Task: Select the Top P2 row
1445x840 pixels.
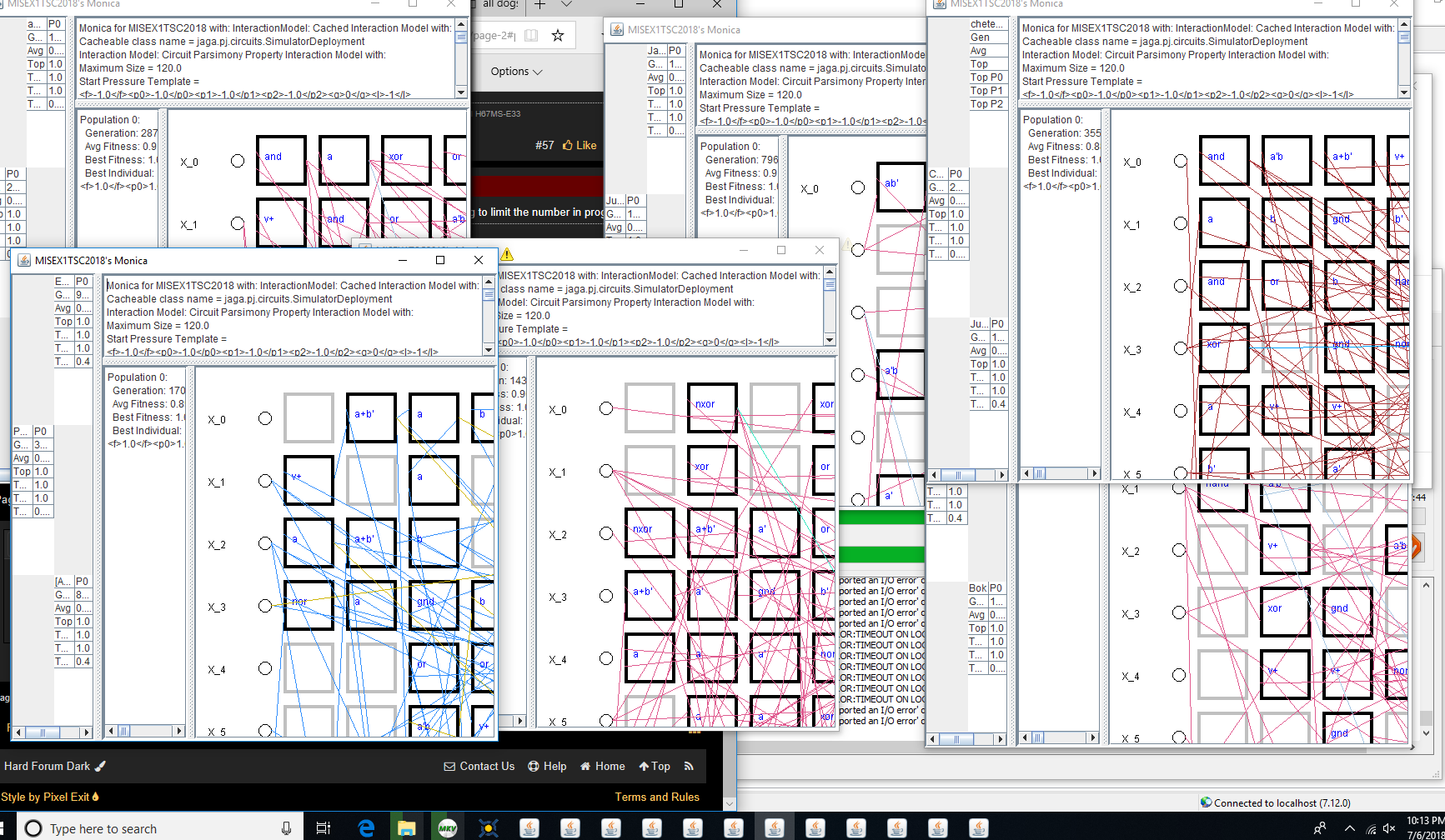Action: tap(988, 104)
